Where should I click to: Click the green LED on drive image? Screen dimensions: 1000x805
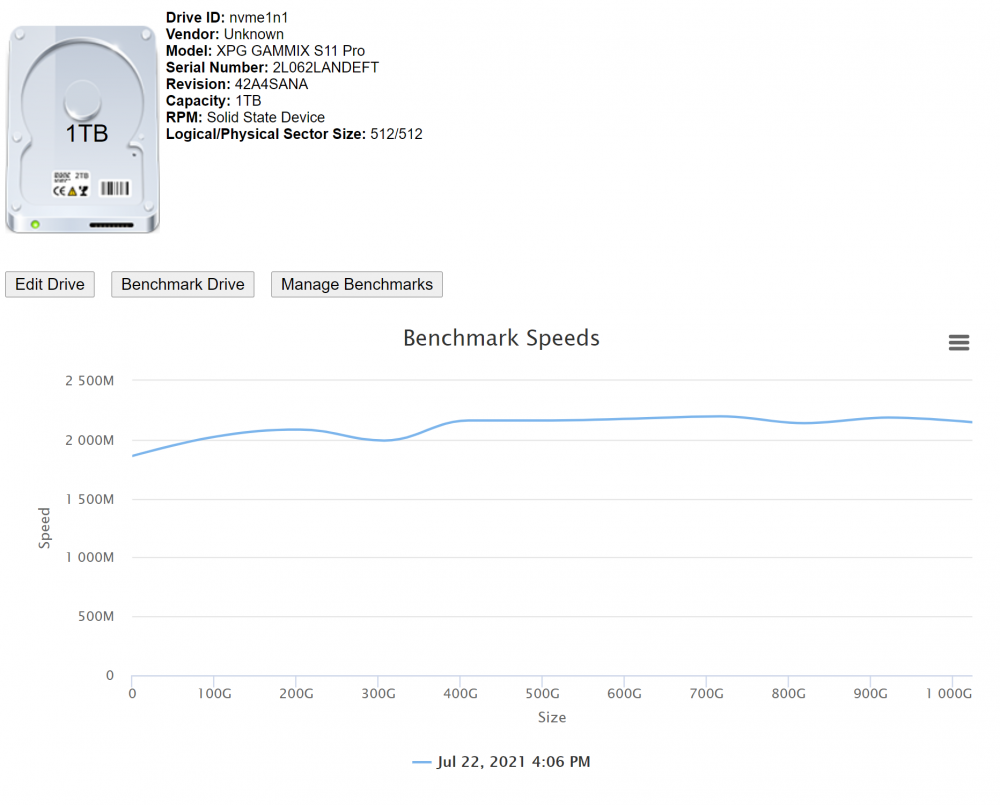35,225
